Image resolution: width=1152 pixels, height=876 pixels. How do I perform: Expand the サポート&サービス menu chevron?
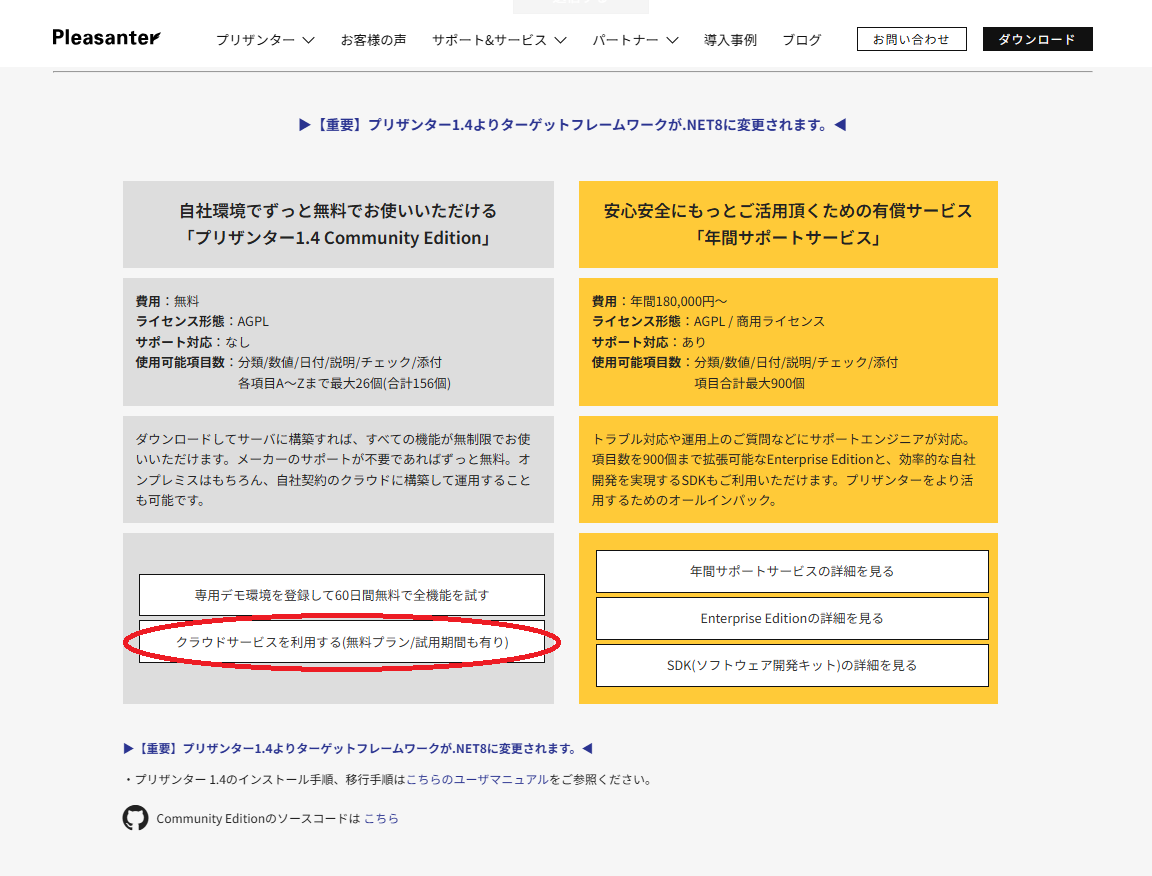point(561,40)
